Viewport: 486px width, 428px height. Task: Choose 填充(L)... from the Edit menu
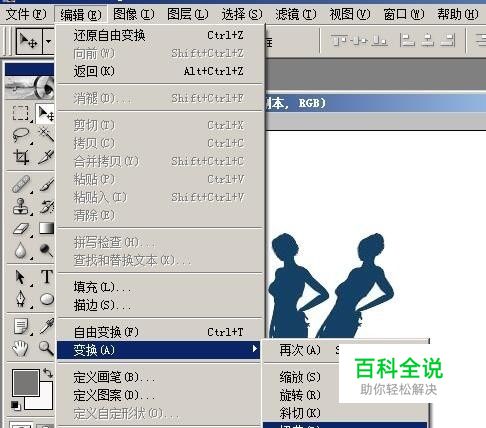click(x=159, y=287)
